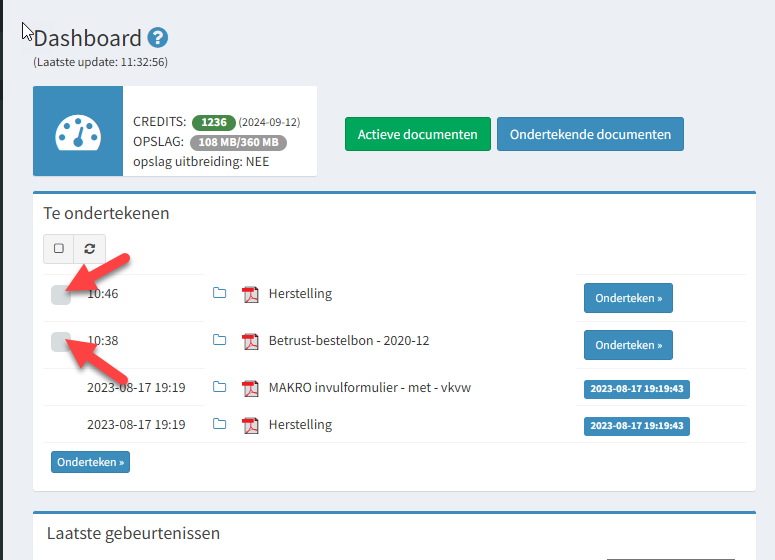
Task: Click PDF icon of 10:46 Herstelling document
Action: [x=251, y=294]
